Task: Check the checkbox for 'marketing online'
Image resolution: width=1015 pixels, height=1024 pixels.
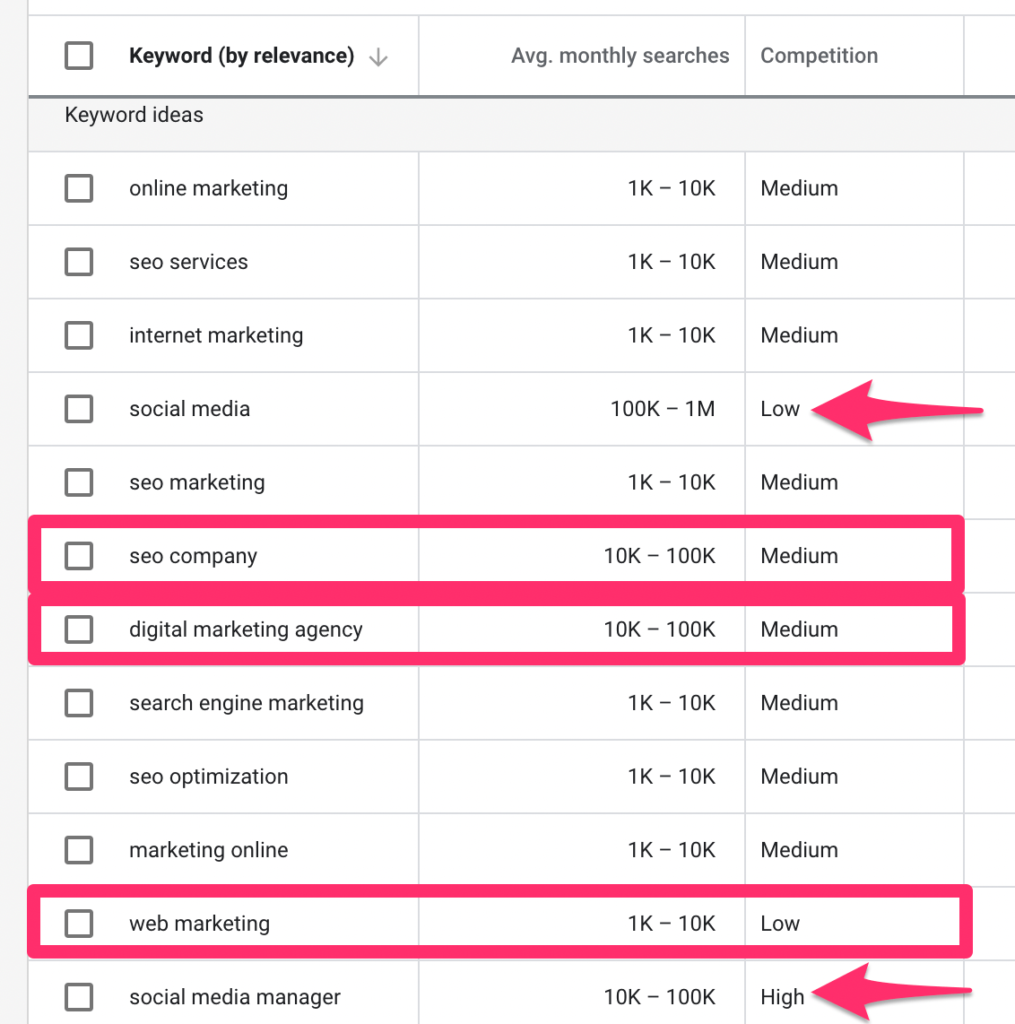Action: (79, 850)
